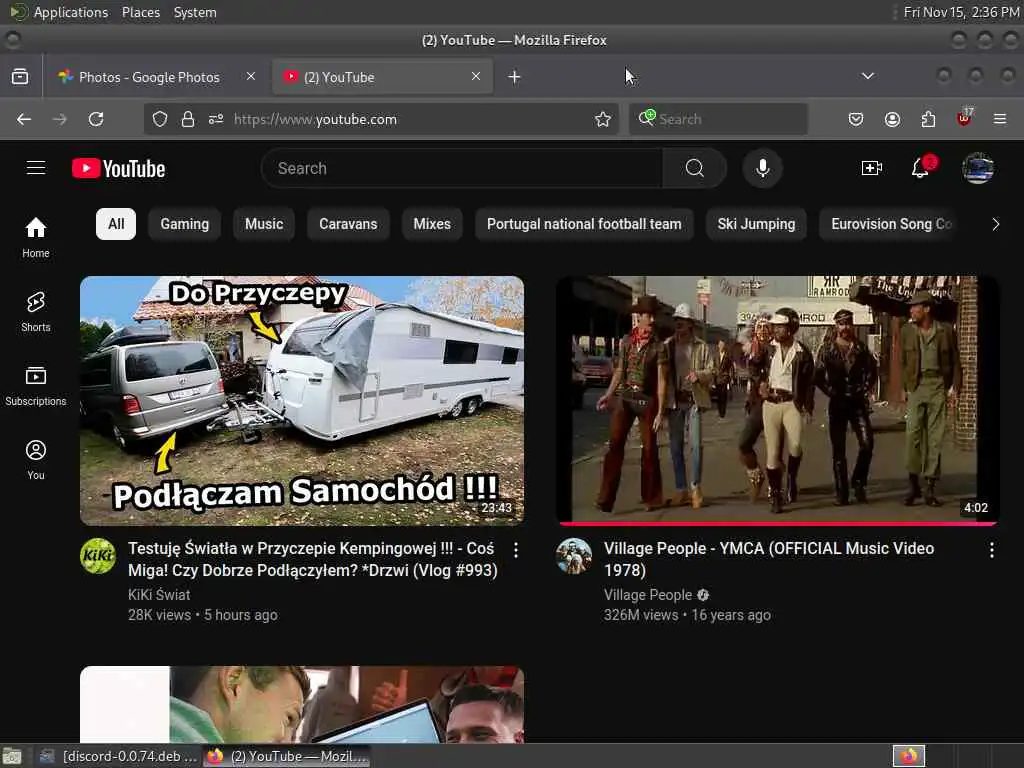Open the Village People - YMCA title link
Image resolution: width=1024 pixels, height=768 pixels.
tap(769, 559)
